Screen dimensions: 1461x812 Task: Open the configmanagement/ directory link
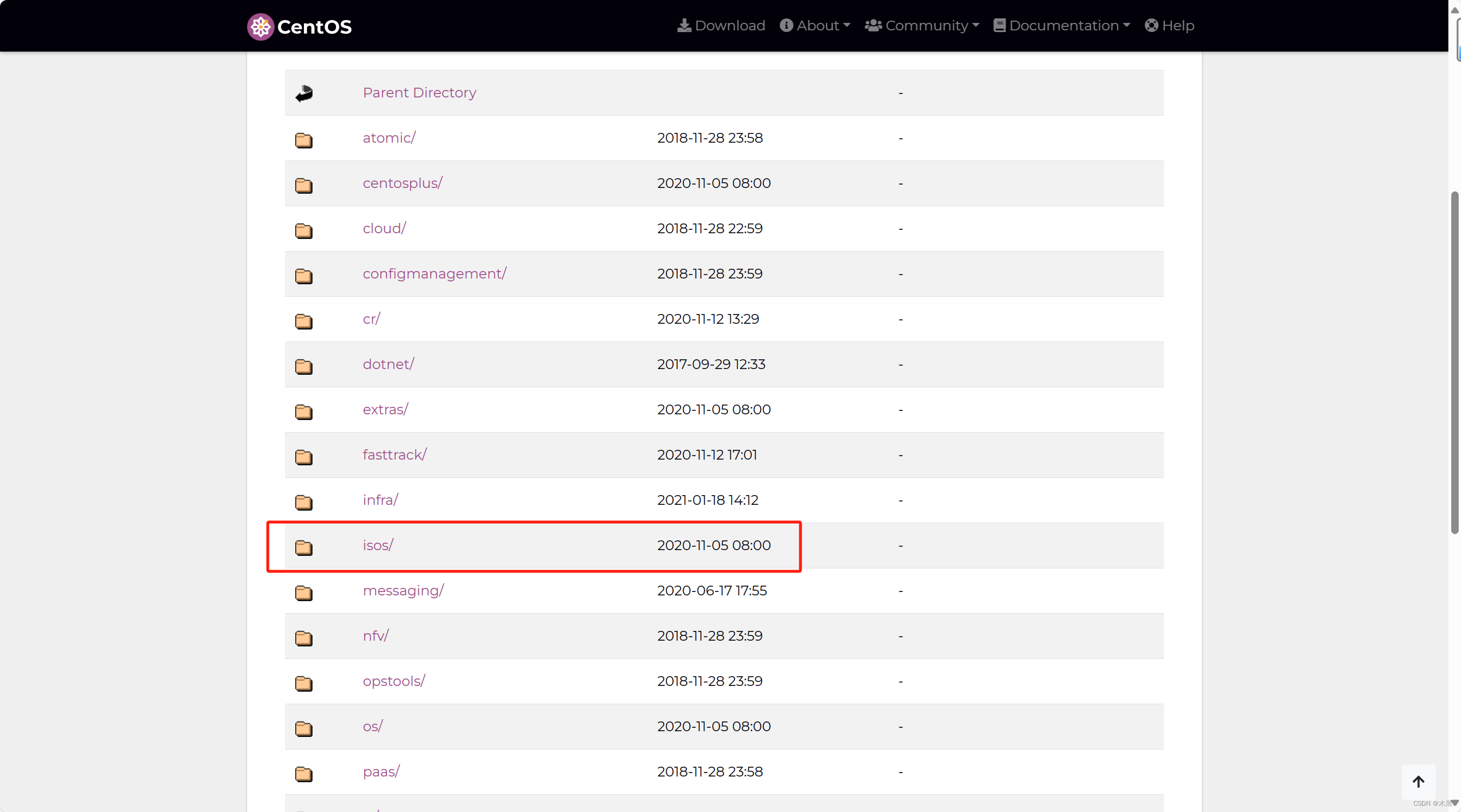435,273
